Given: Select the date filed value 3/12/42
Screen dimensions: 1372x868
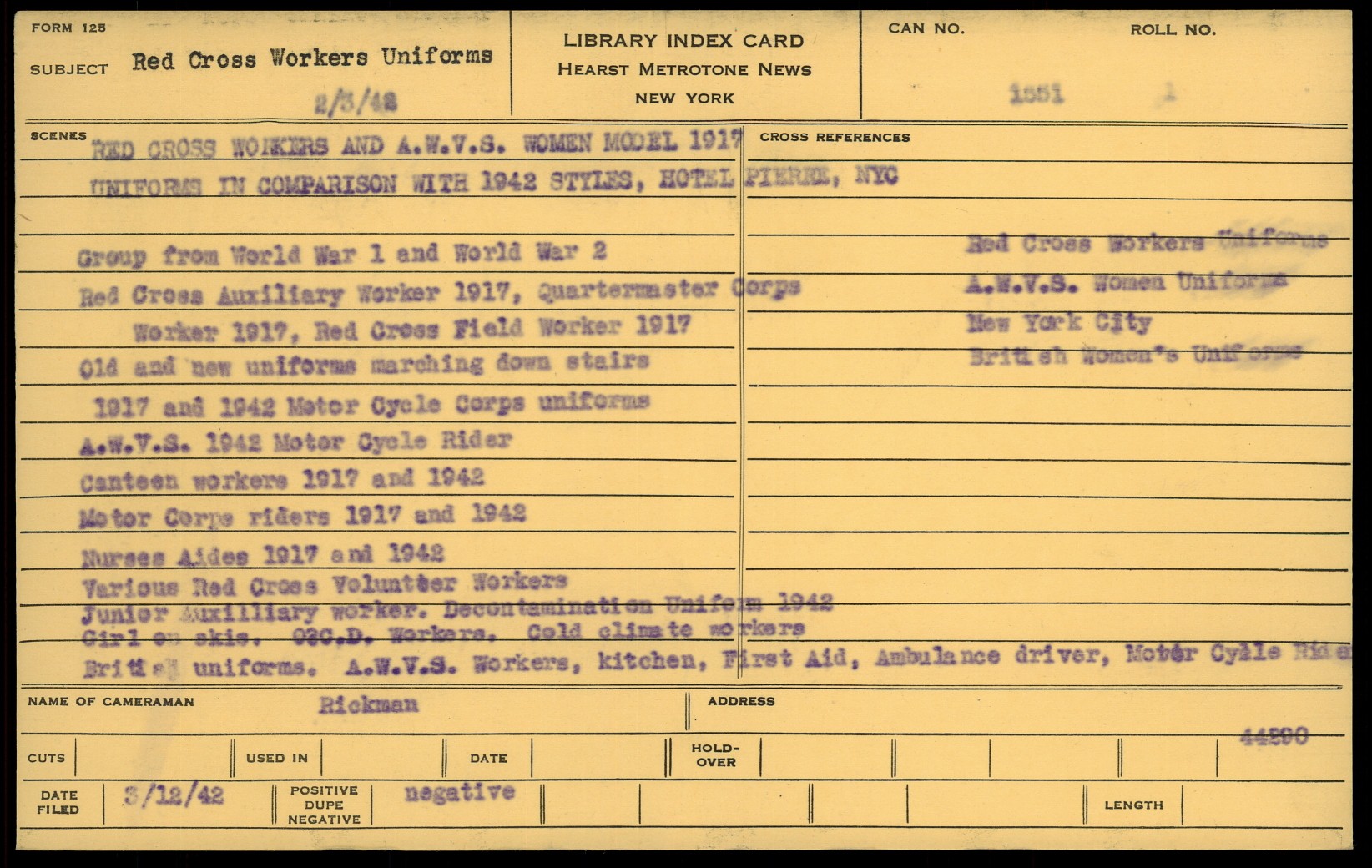Looking at the screenshot, I should (174, 795).
